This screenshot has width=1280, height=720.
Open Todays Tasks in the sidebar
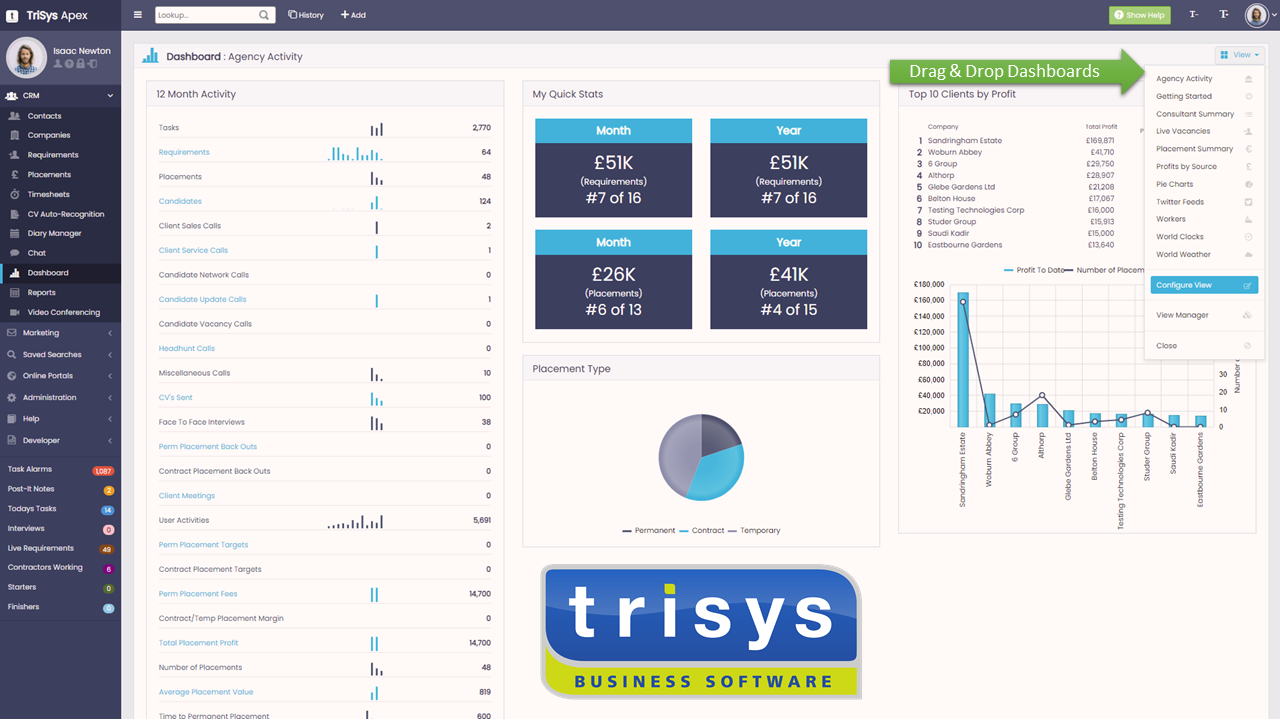coord(60,509)
